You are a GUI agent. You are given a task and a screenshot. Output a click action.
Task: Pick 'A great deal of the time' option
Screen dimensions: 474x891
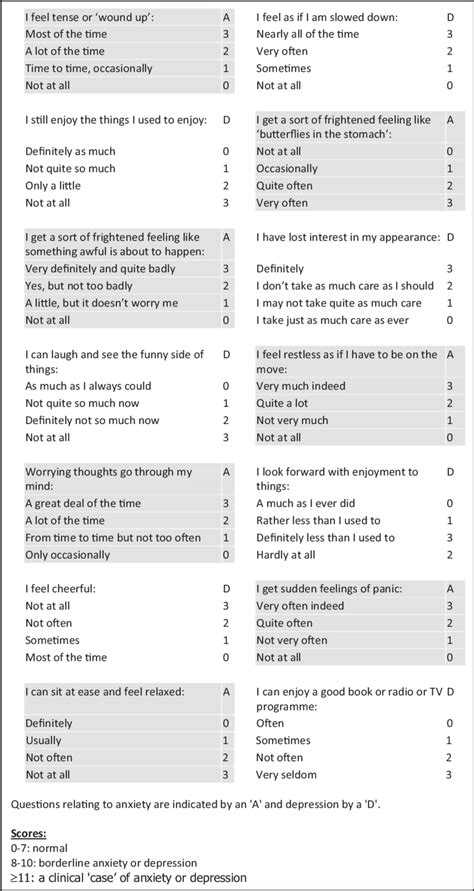click(83, 503)
